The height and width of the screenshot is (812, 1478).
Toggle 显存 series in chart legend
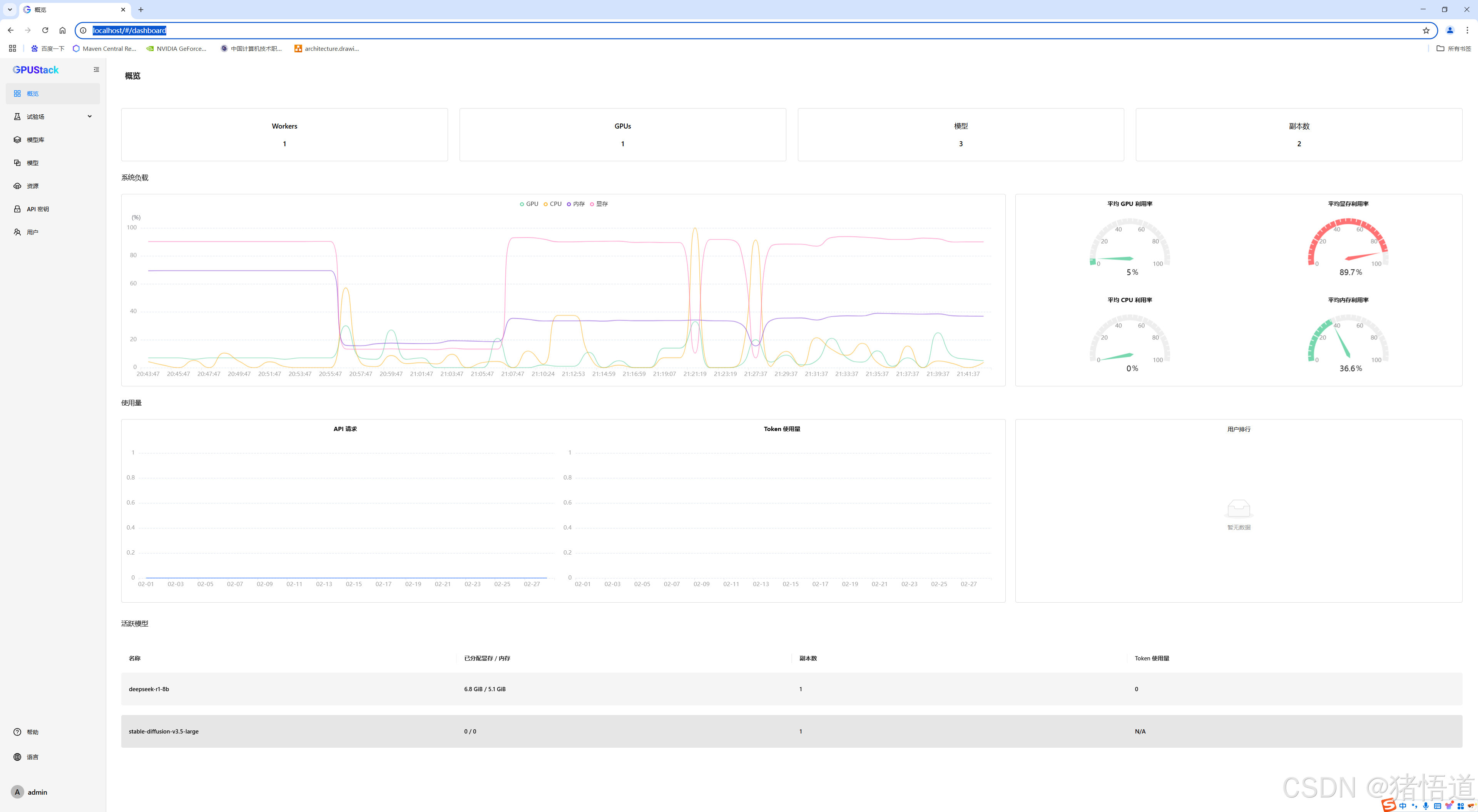599,204
